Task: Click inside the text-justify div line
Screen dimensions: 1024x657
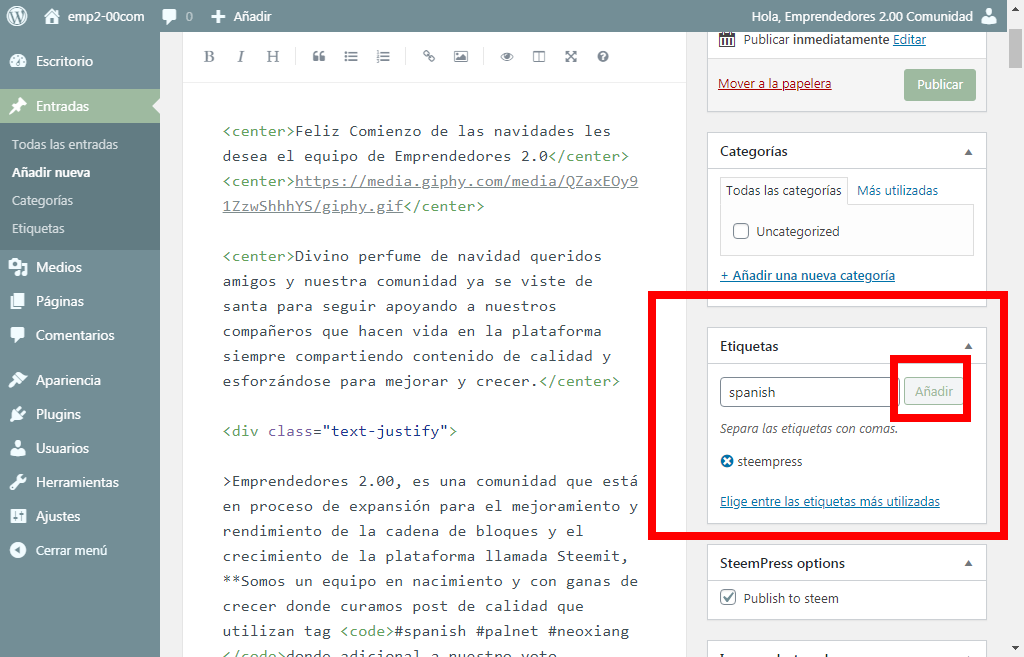Action: point(340,431)
